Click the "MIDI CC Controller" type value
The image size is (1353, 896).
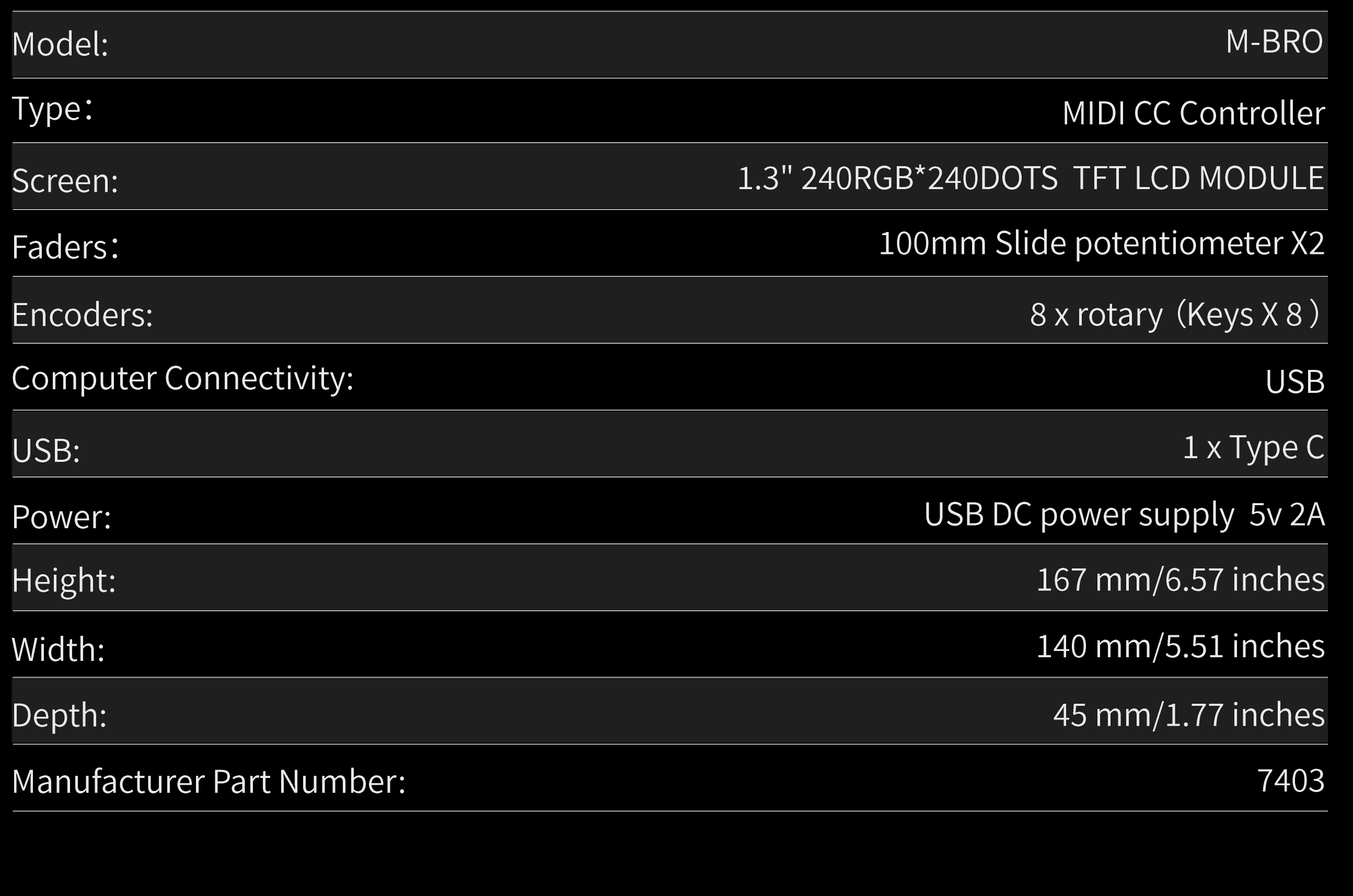[x=1193, y=113]
